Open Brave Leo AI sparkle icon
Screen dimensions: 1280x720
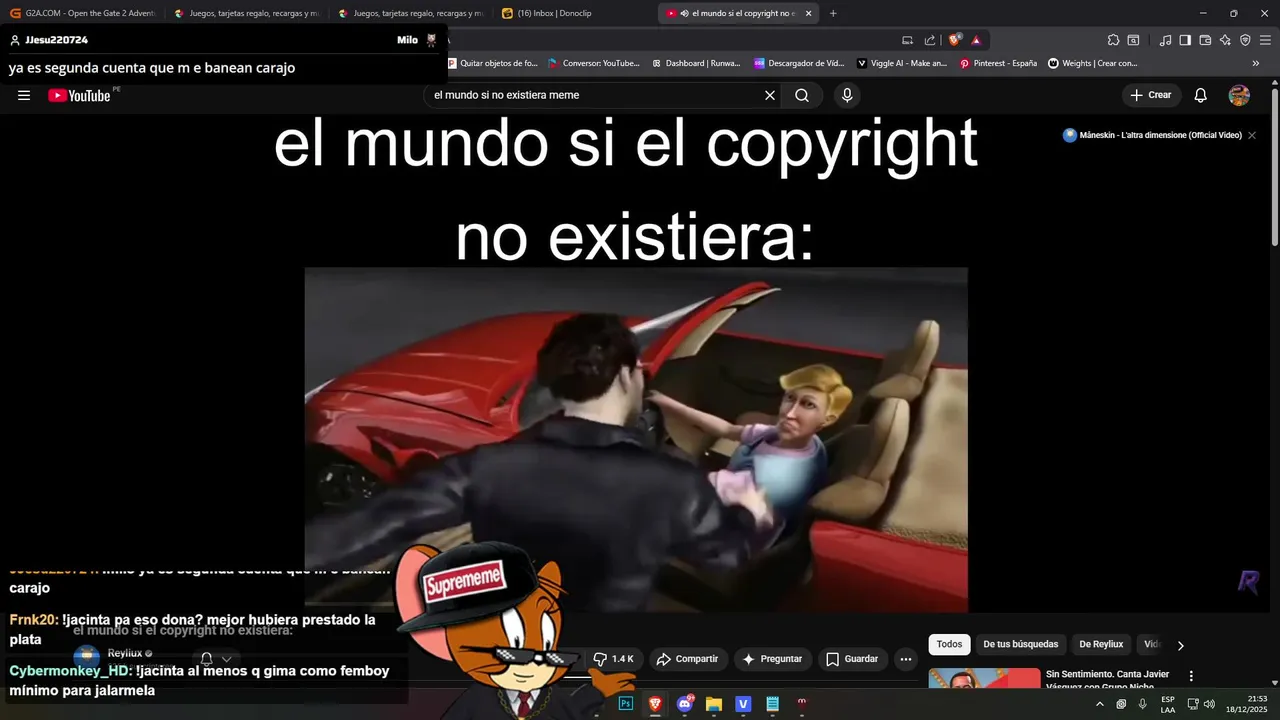[1225, 40]
